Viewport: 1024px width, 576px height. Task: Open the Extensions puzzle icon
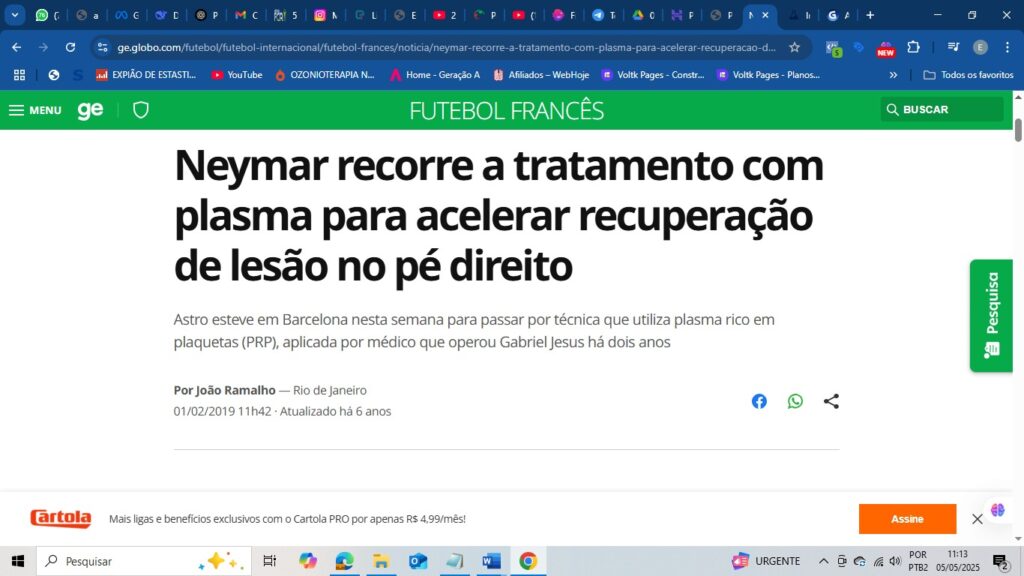[x=913, y=47]
